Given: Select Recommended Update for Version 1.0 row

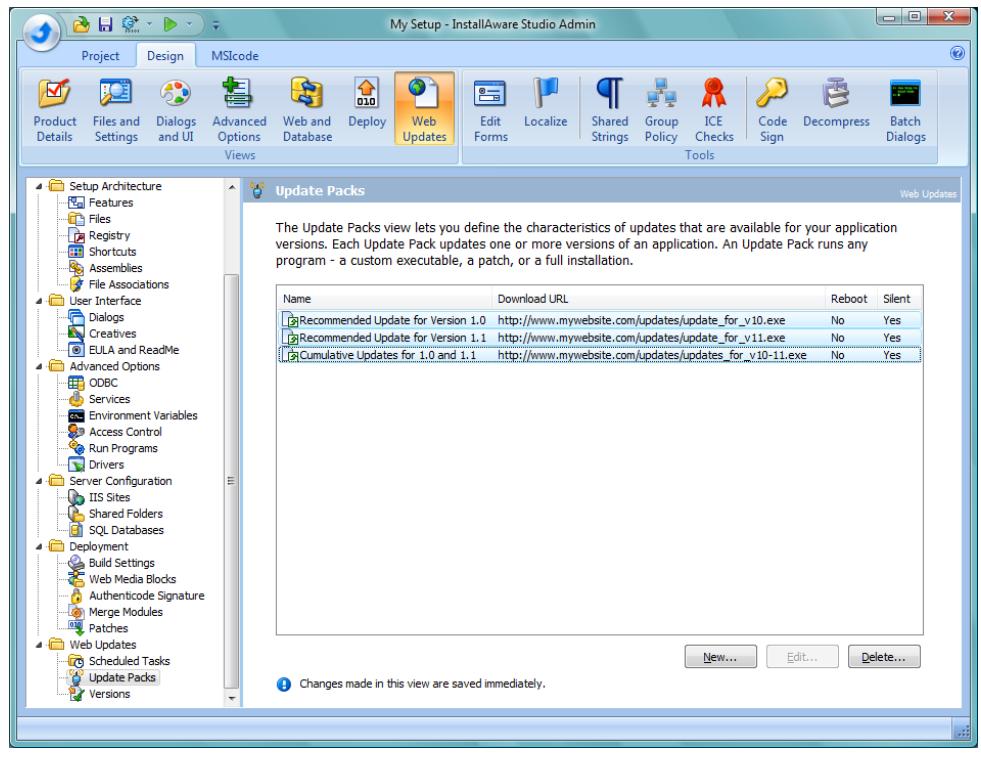Looking at the screenshot, I should point(599,320).
